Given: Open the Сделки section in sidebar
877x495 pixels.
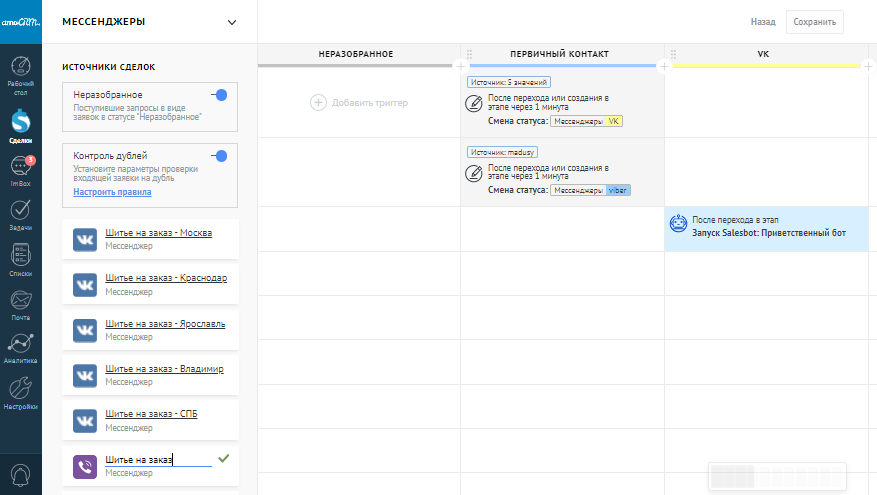Looking at the screenshot, I should pos(20,125).
